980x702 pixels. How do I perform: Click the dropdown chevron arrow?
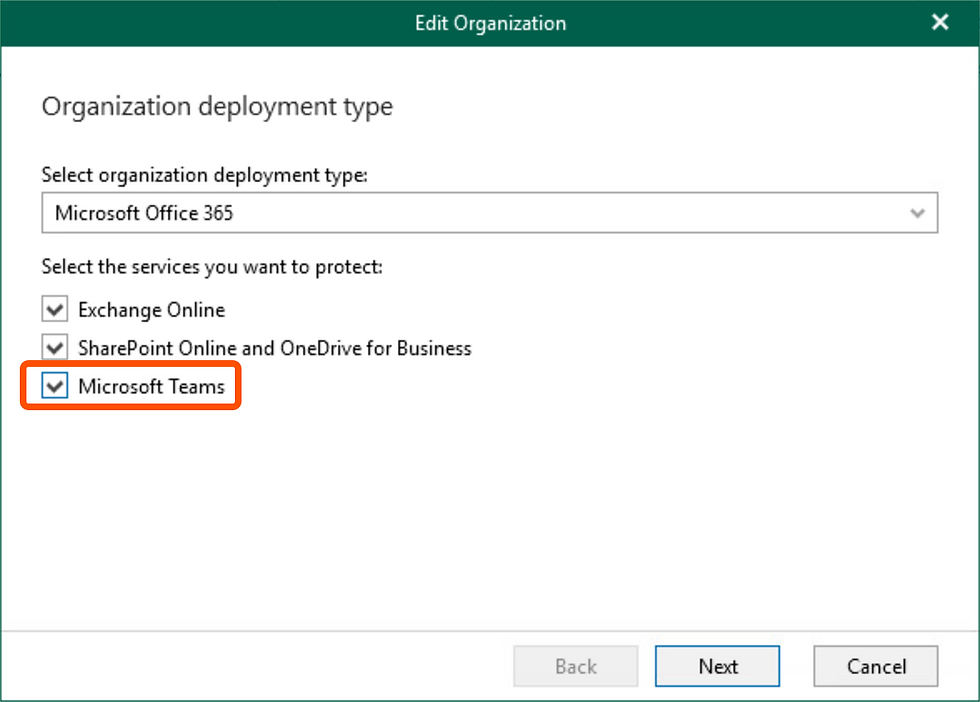[917, 213]
